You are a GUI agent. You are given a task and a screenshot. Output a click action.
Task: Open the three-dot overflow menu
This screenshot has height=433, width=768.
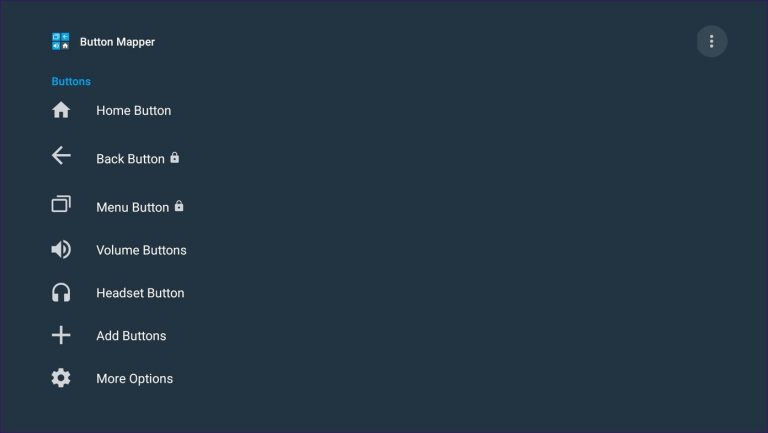point(712,41)
